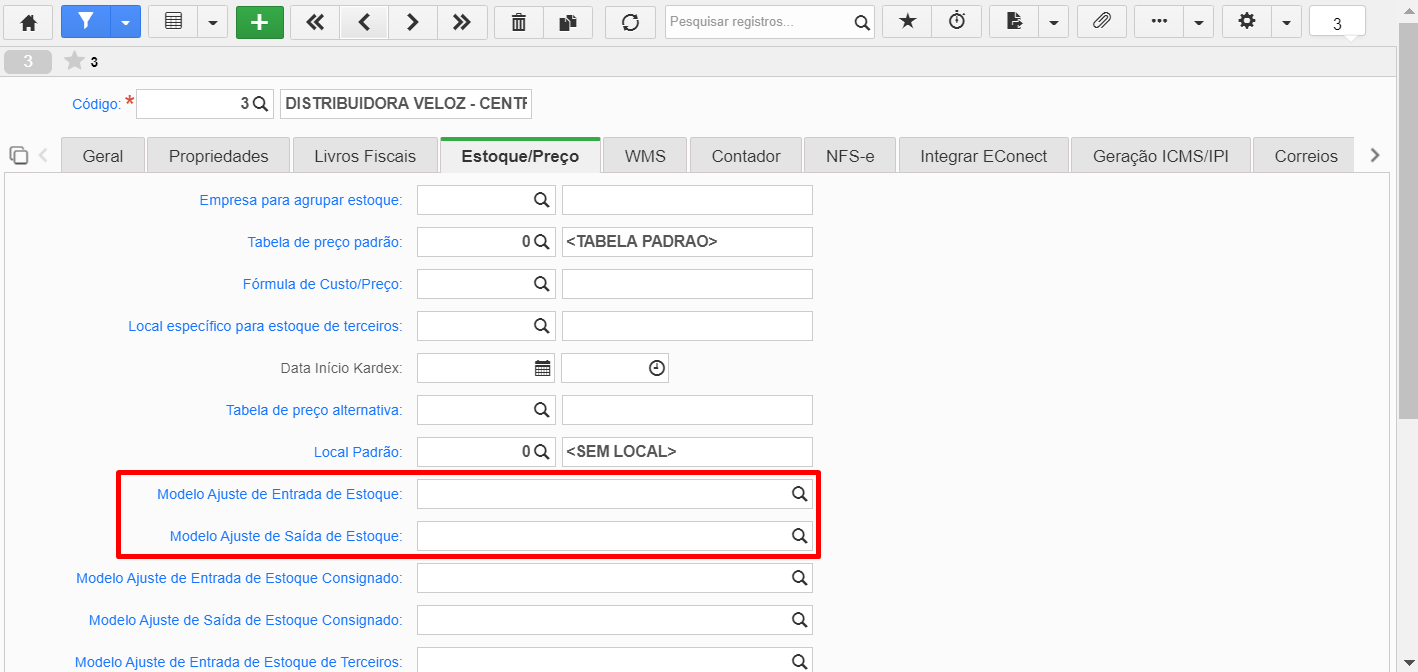Open the stopwatch timer button
1418x672 pixels.
point(957,22)
